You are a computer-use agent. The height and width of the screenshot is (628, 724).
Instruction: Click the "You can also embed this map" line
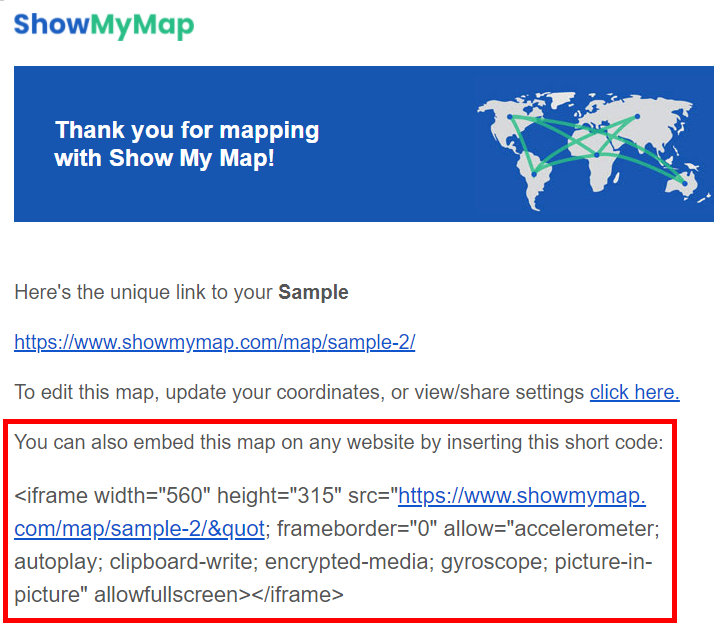[339, 442]
